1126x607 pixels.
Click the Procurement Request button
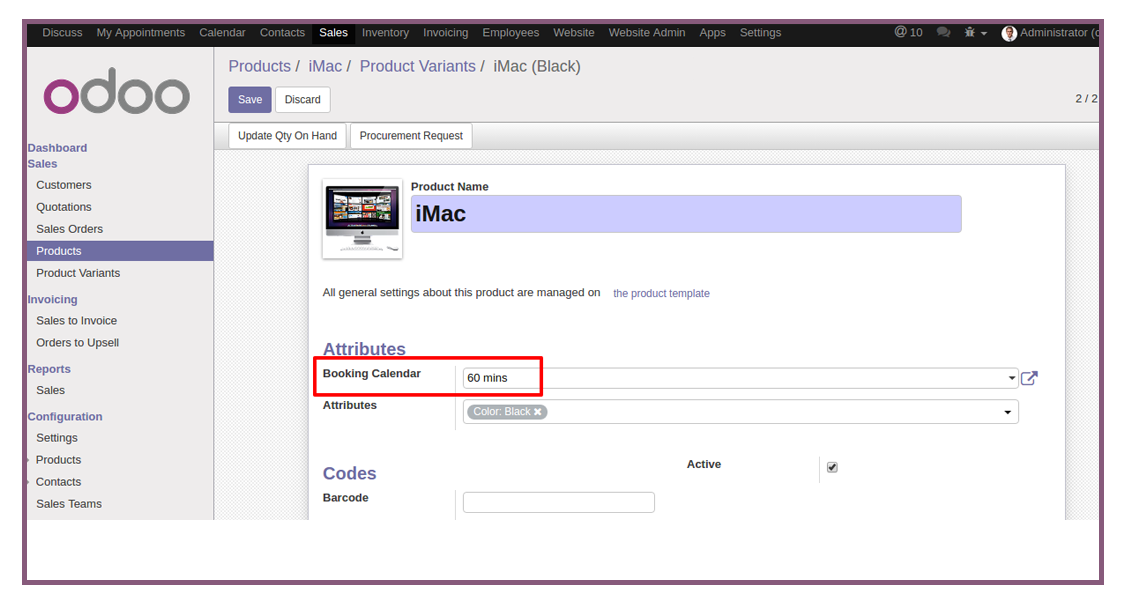[411, 136]
